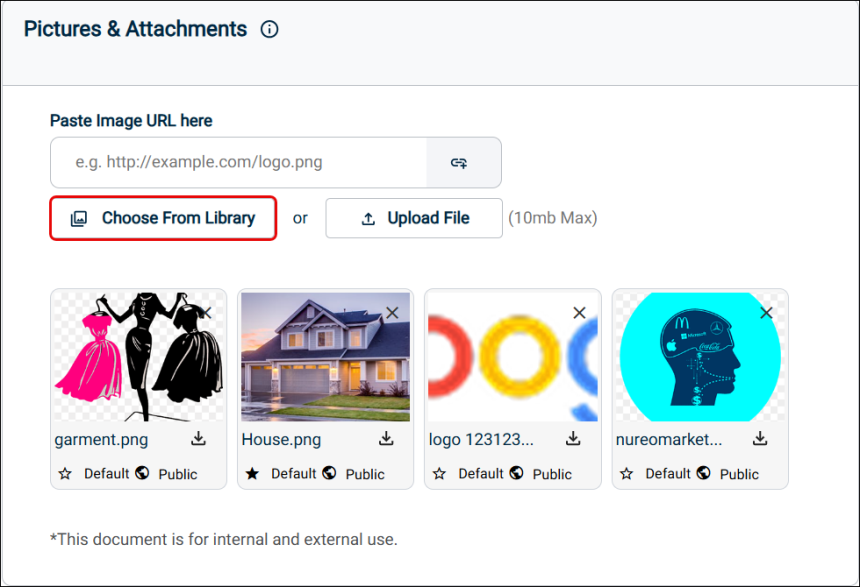Screen dimensions: 860x587
Task: Click the info icon beside Pictures & Attachments
Action: coord(269,30)
